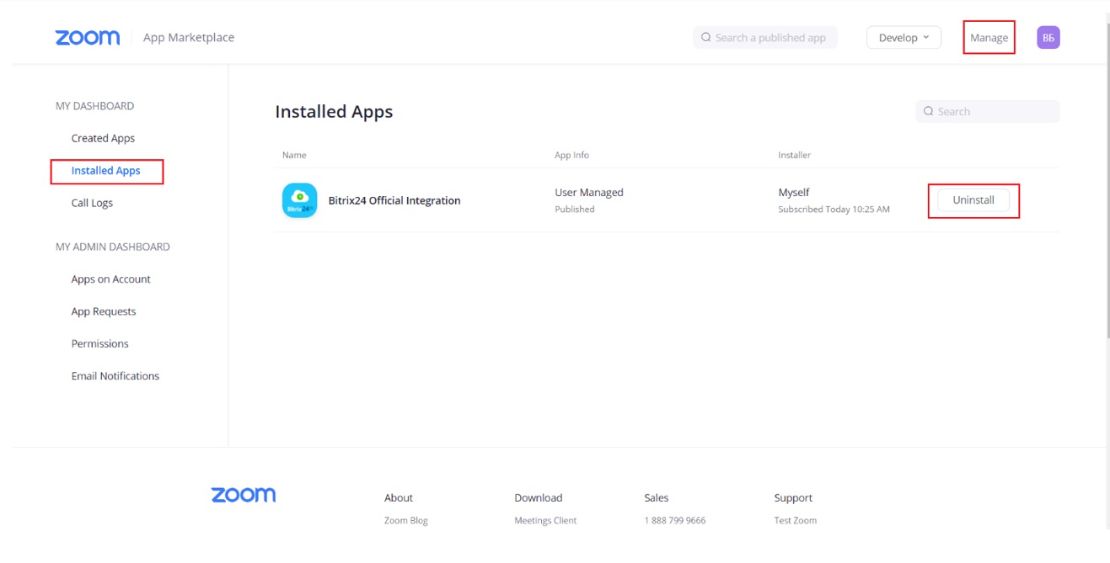Go to Apps on Account
The image size is (1110, 563).
pos(110,279)
